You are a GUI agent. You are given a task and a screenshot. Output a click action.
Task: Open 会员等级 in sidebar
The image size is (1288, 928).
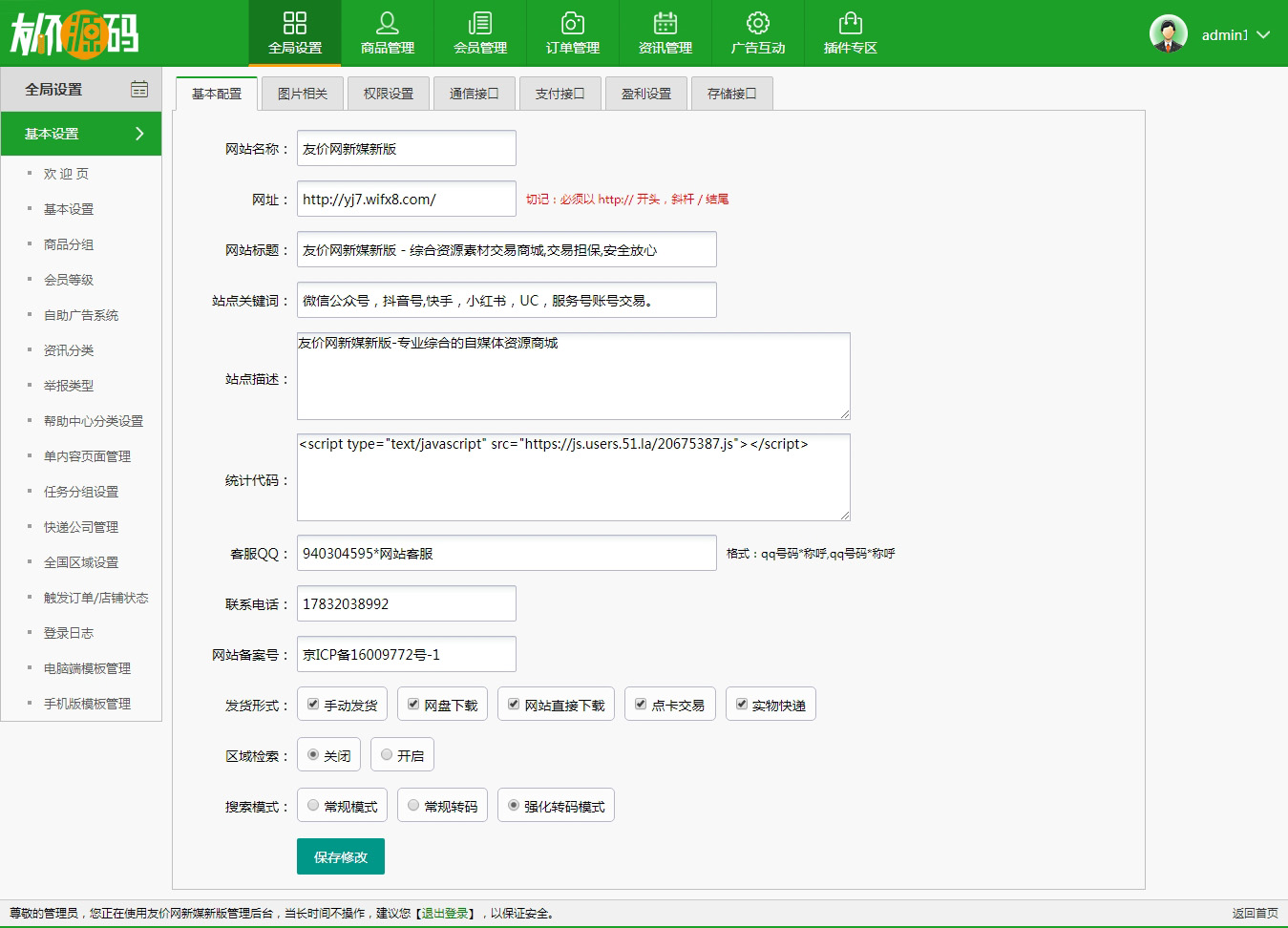coord(69,280)
